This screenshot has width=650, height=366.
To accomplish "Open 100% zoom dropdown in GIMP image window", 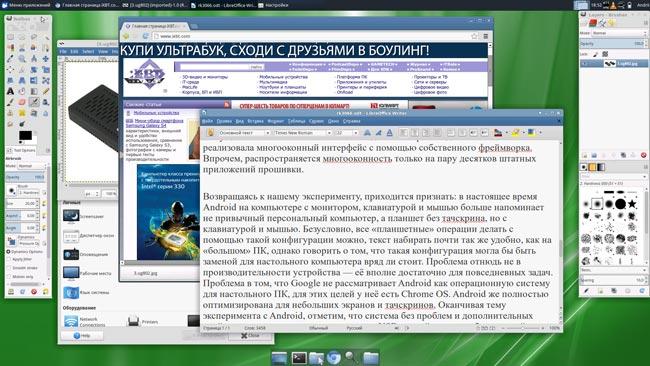I will 110,194.
